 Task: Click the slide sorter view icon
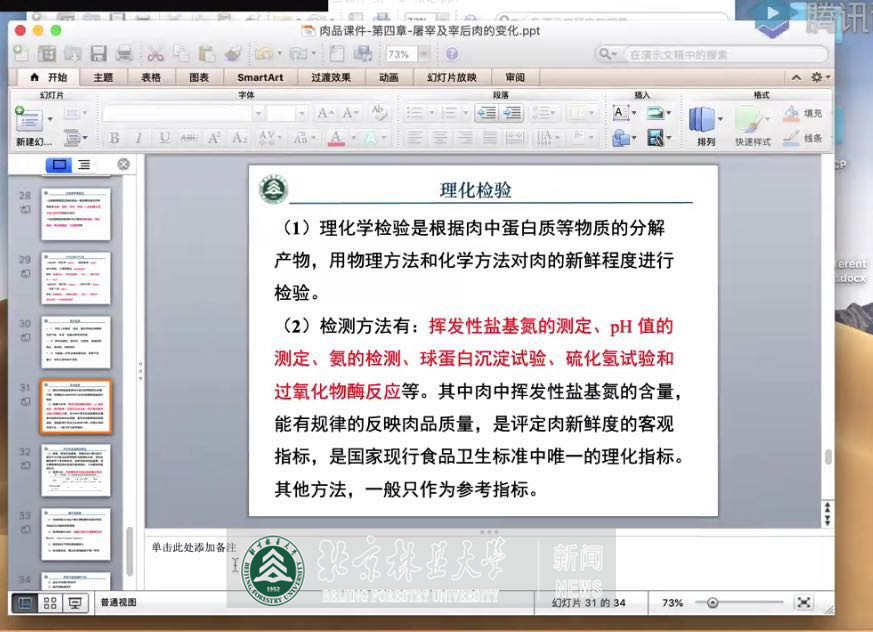49,603
